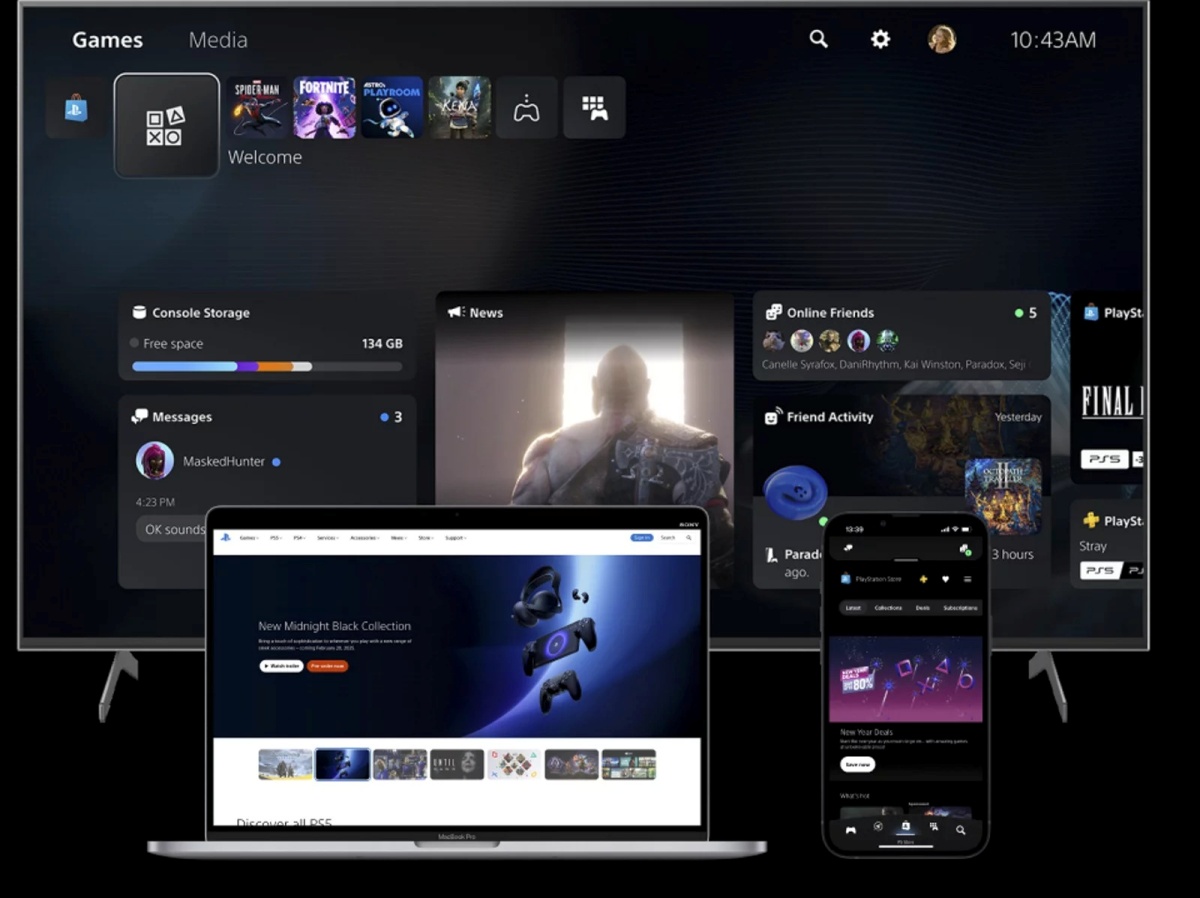Expand Store dropdown on laptop website
This screenshot has height=898, width=1200.
[425, 538]
